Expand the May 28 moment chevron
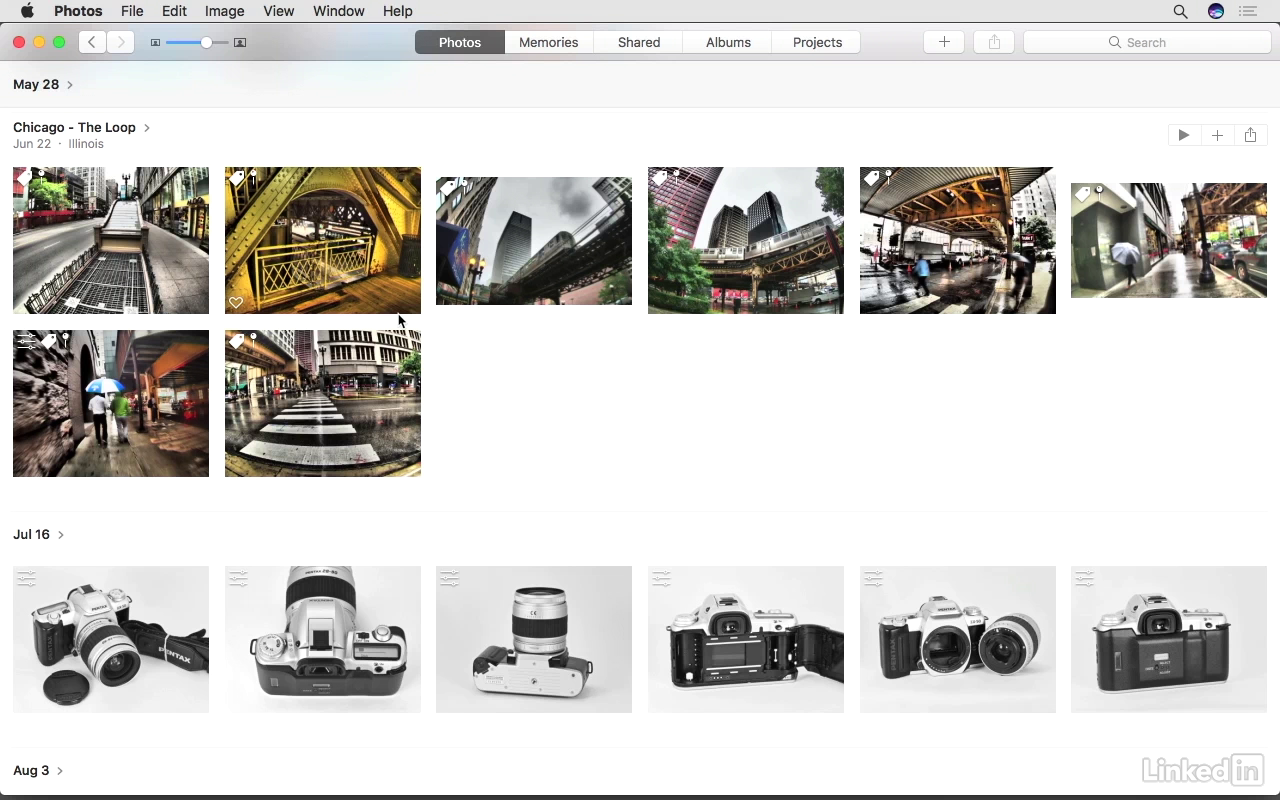This screenshot has height=800, width=1280. coord(70,85)
